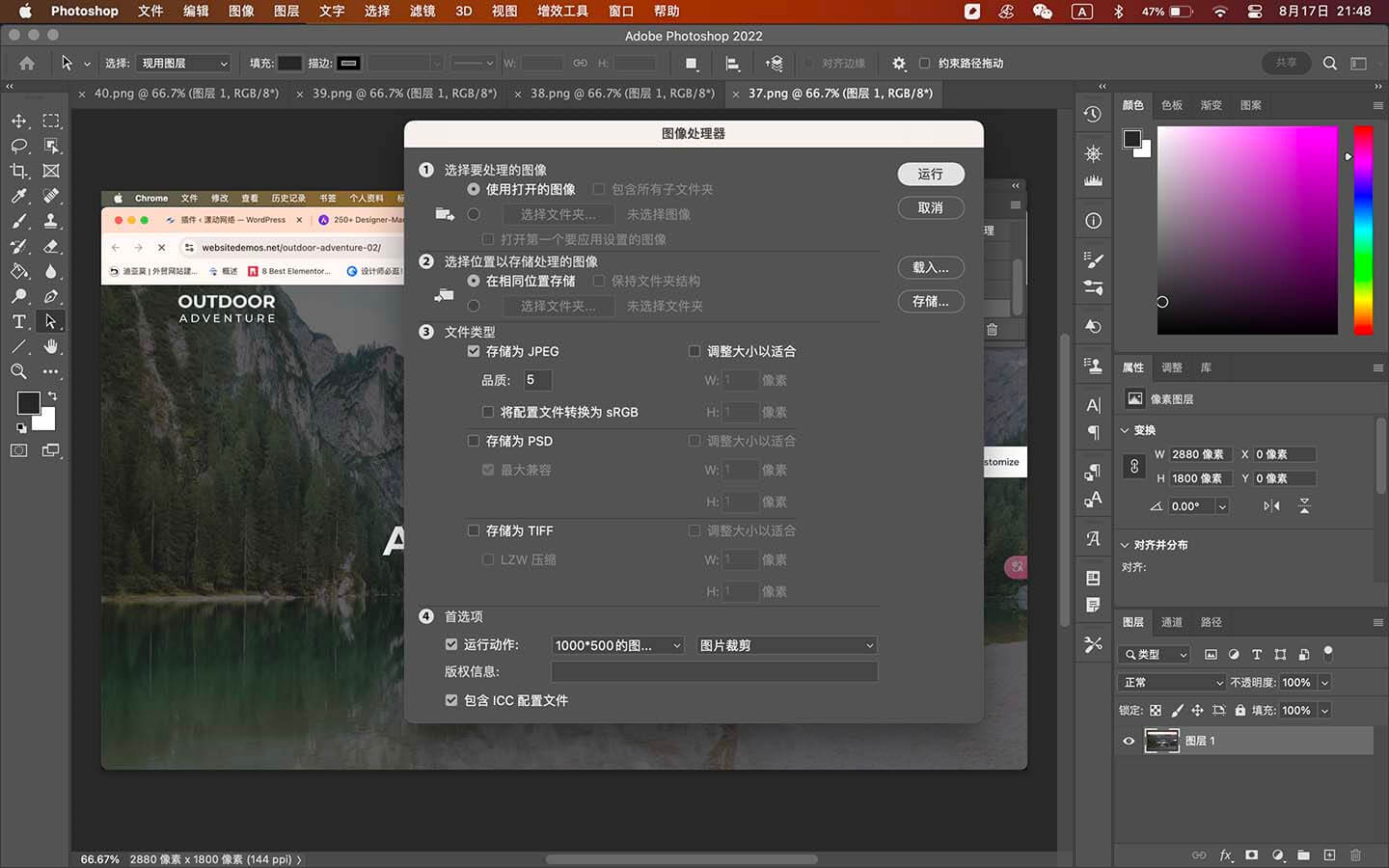Select the Lasso tool
Viewport: 1389px width, 868px height.
18,146
